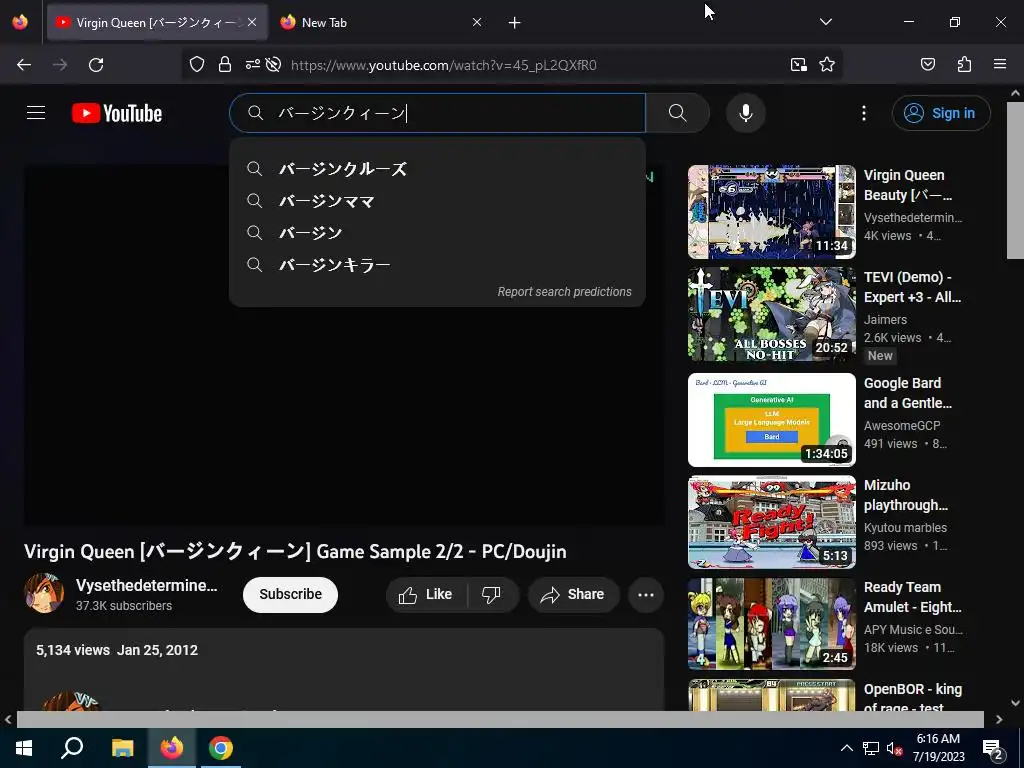This screenshot has height=768, width=1024.
Task: Open the Windows notification center
Action: tap(993, 748)
